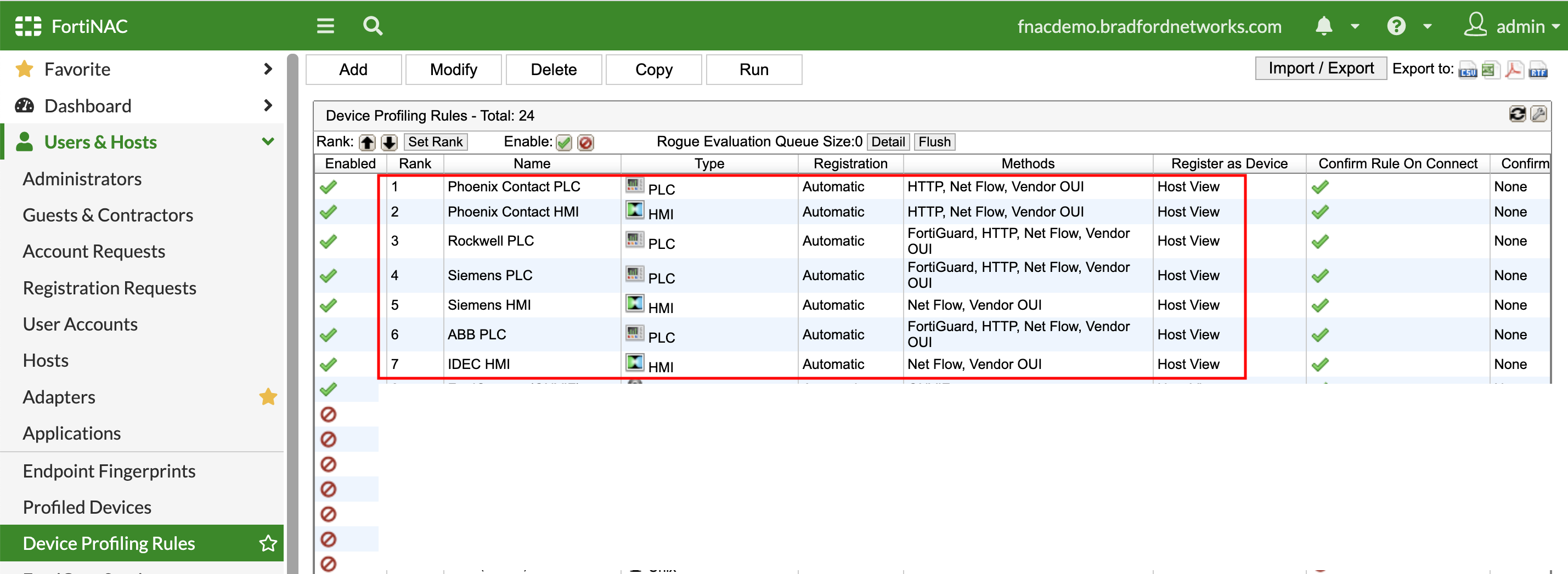The height and width of the screenshot is (574, 1568).
Task: Click the search magnifier in the header
Action: [x=372, y=26]
